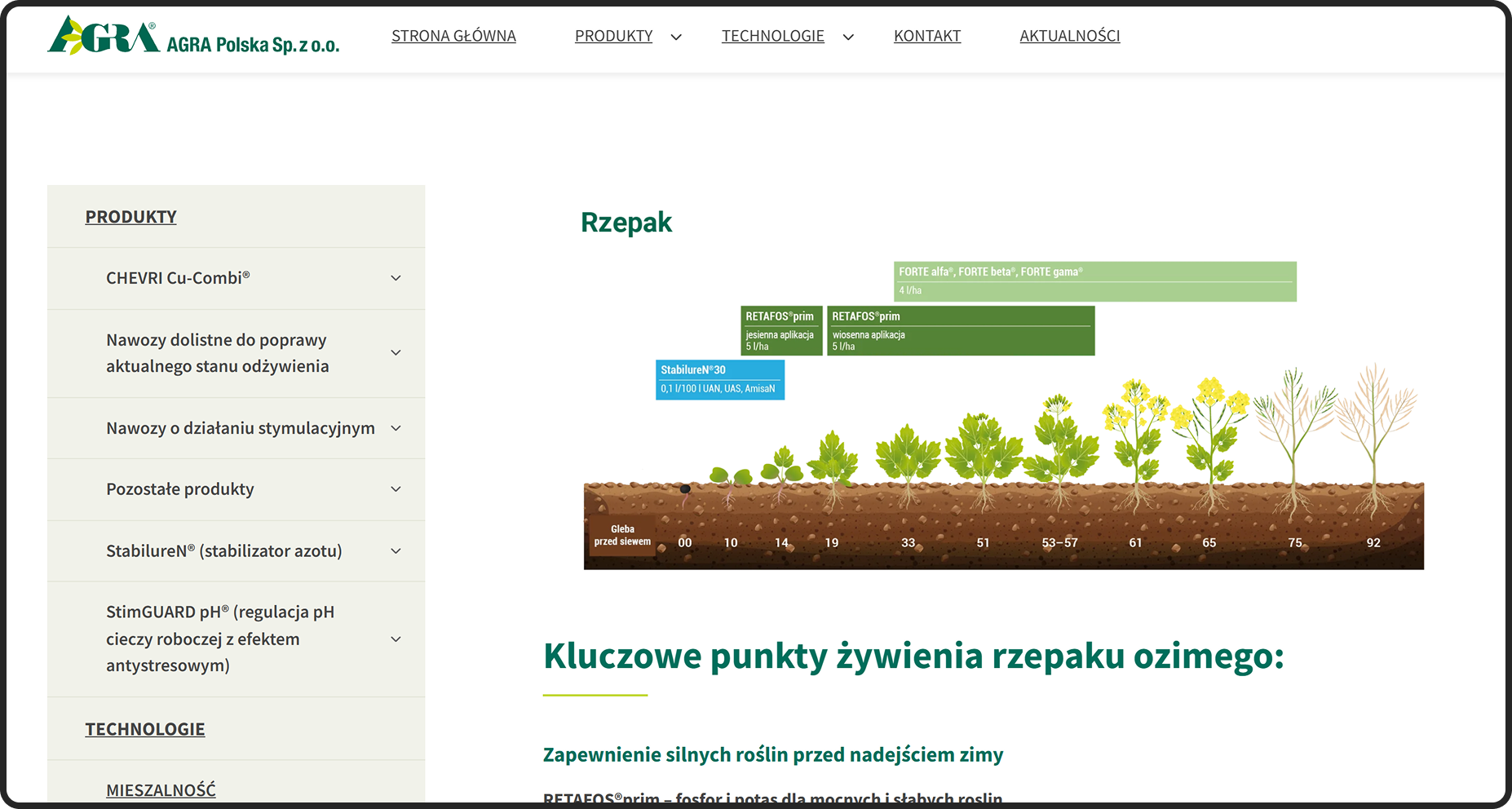Image resolution: width=1512 pixels, height=809 pixels.
Task: Expand the StimGUARD pH sidebar entry
Action: tap(396, 639)
